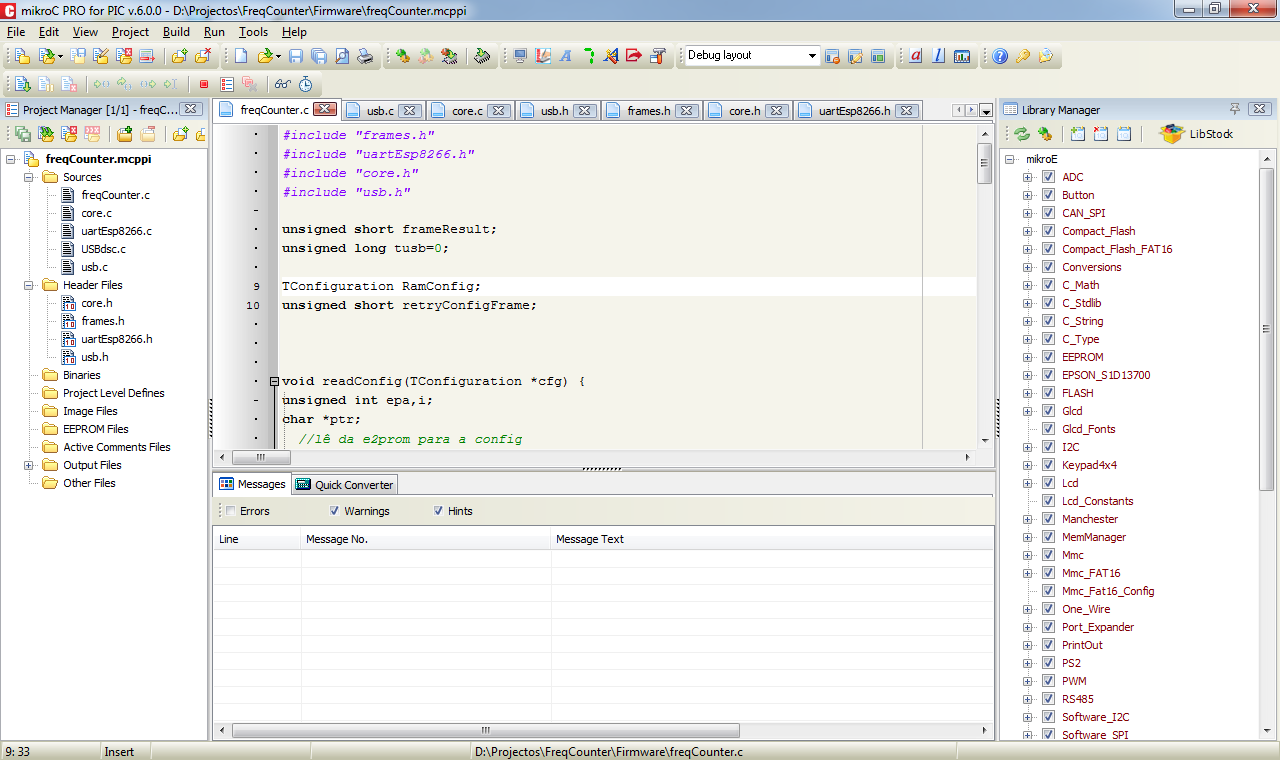Click the blue letter A tool icon
Screen dimensions: 1280x760
pos(565,56)
